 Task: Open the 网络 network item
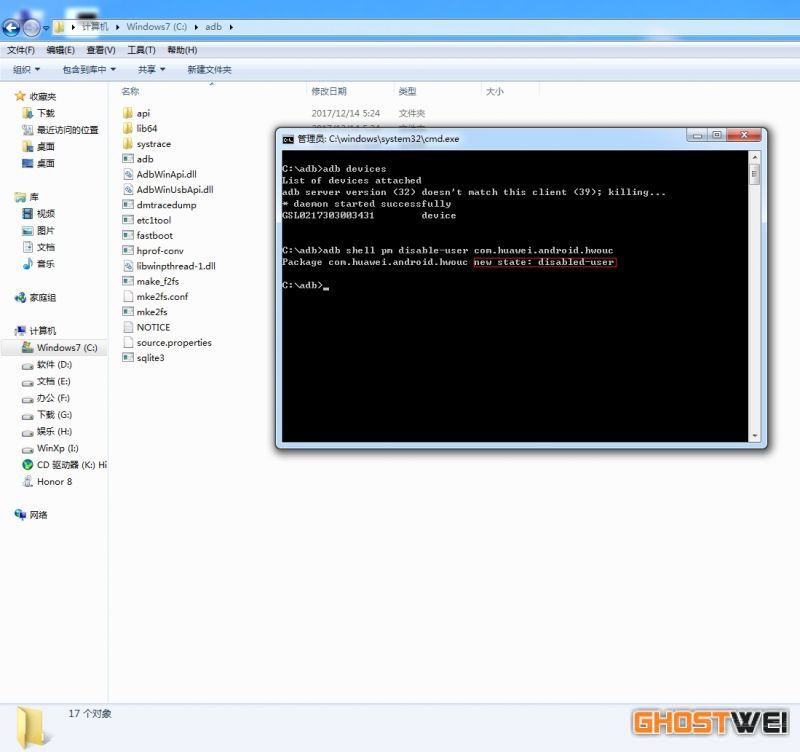coord(38,515)
